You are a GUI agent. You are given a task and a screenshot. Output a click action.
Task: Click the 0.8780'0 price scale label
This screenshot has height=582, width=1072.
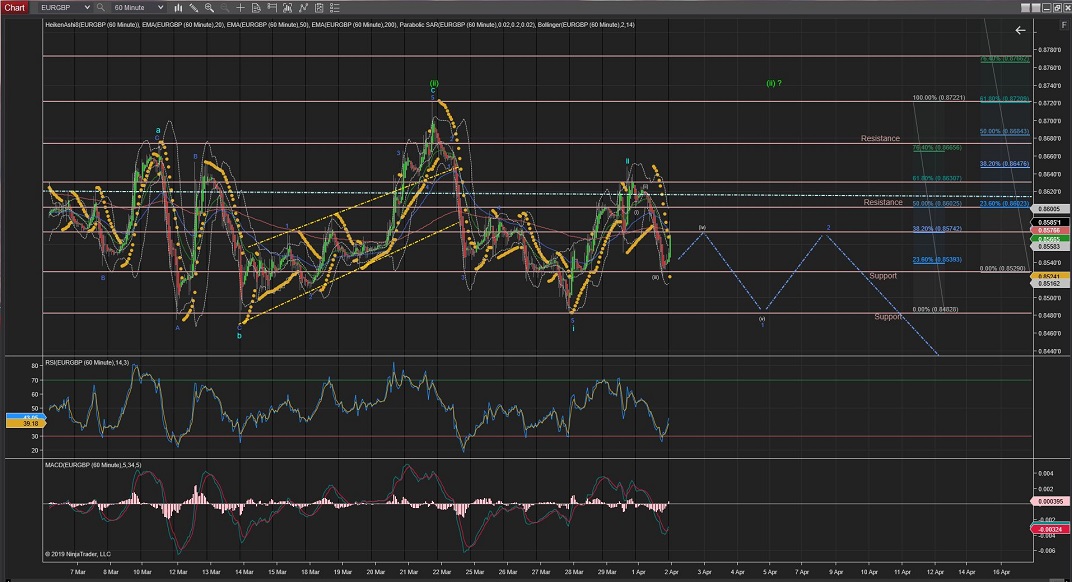click(1049, 50)
